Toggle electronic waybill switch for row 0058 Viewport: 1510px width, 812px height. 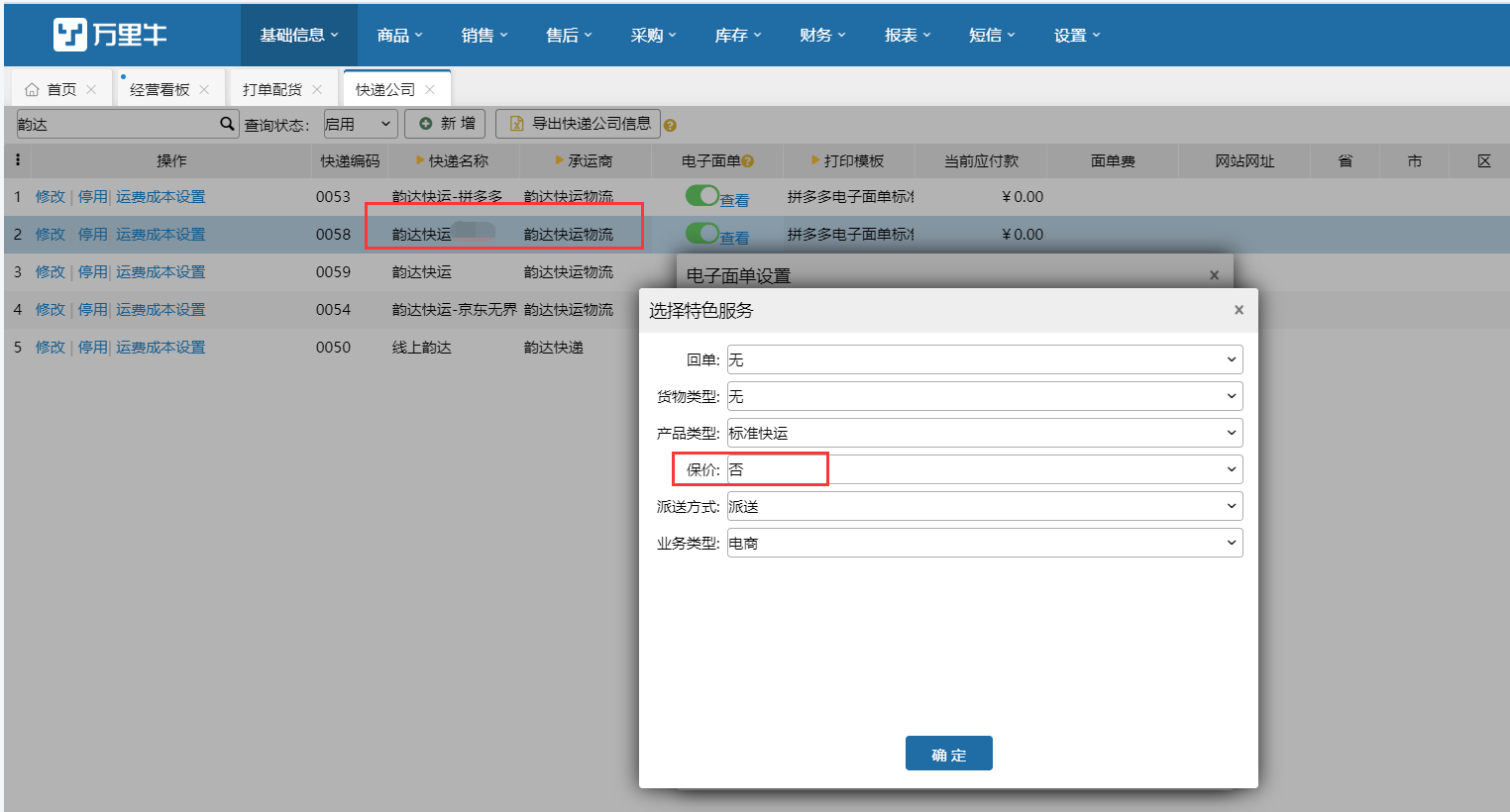(x=701, y=234)
